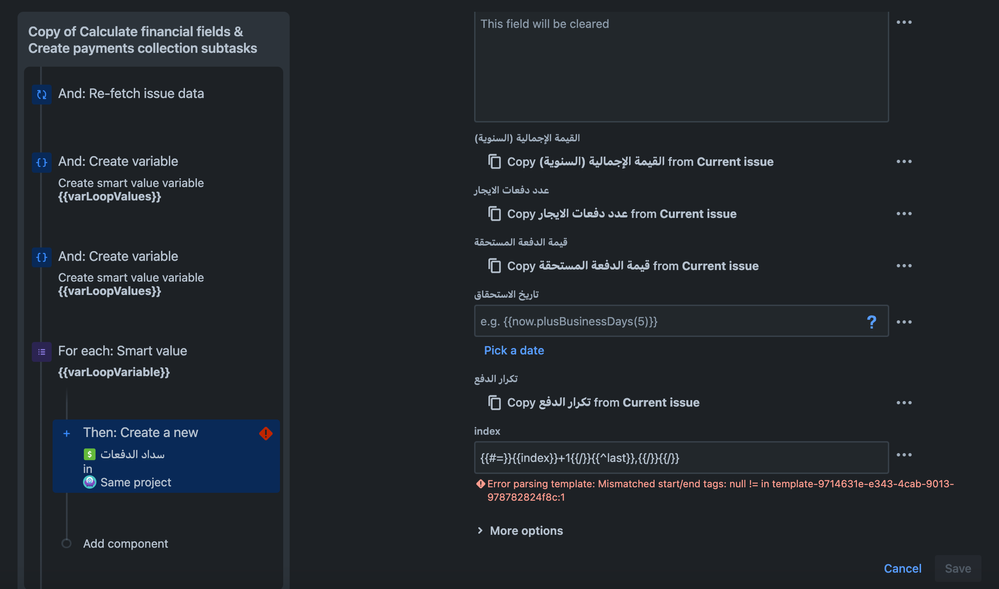Viewport: 999px width, 589px height.
Task: Click the green issue type icon beside سداد الدفعات
Action: point(87,454)
